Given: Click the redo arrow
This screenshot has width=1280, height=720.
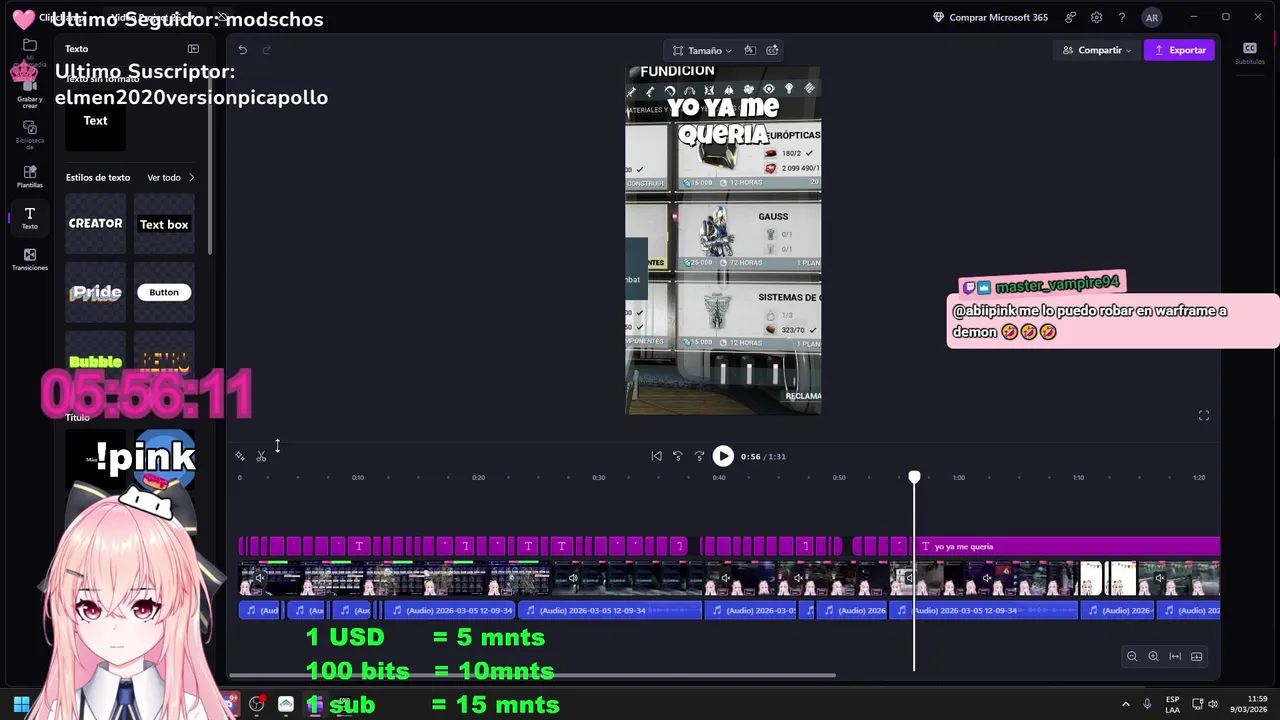Looking at the screenshot, I should [x=266, y=50].
